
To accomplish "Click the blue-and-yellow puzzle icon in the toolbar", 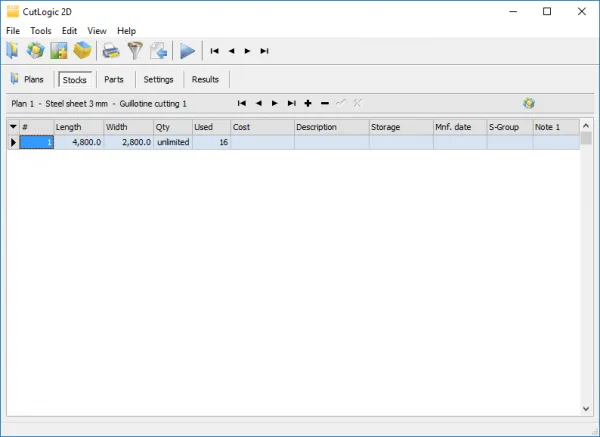I will click(x=36, y=51).
